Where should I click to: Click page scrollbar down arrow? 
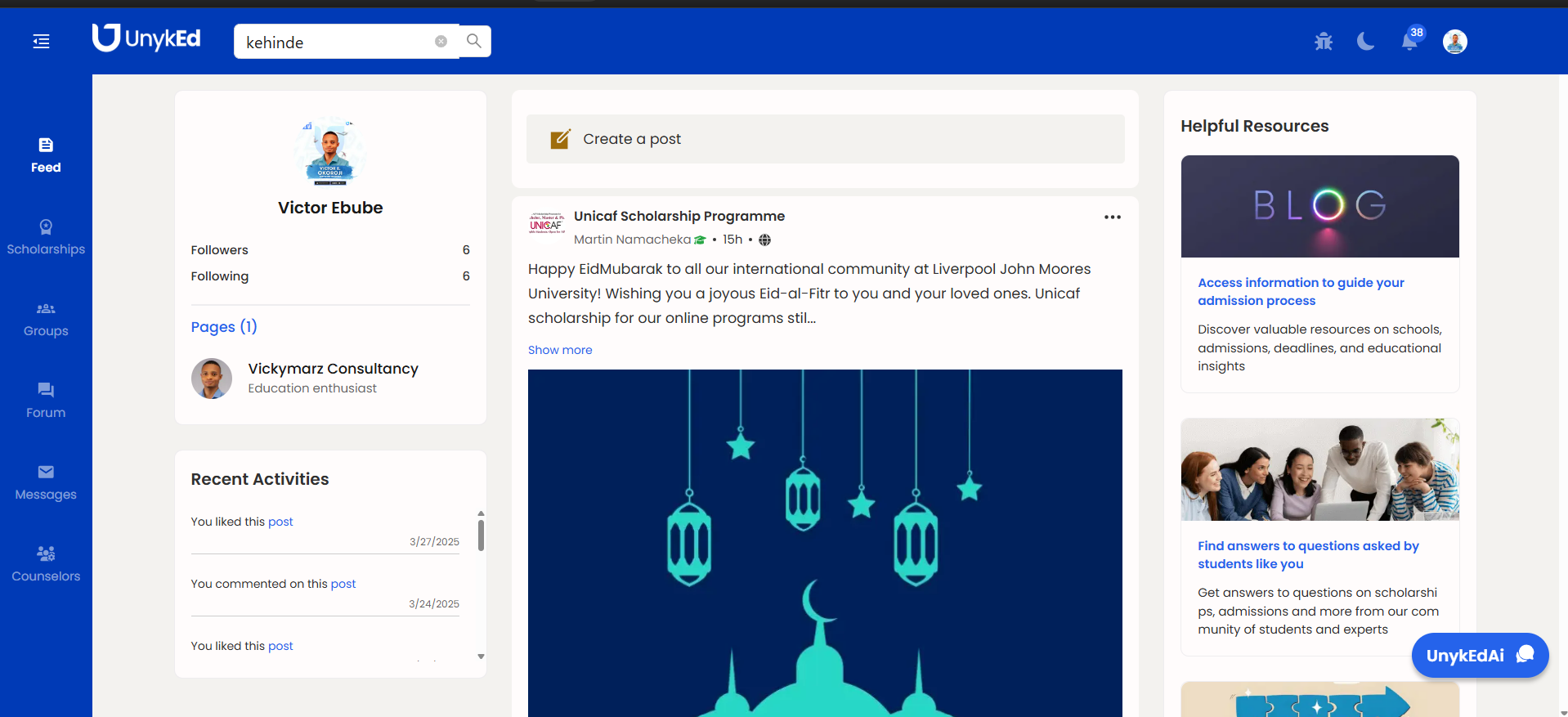[1563, 712]
